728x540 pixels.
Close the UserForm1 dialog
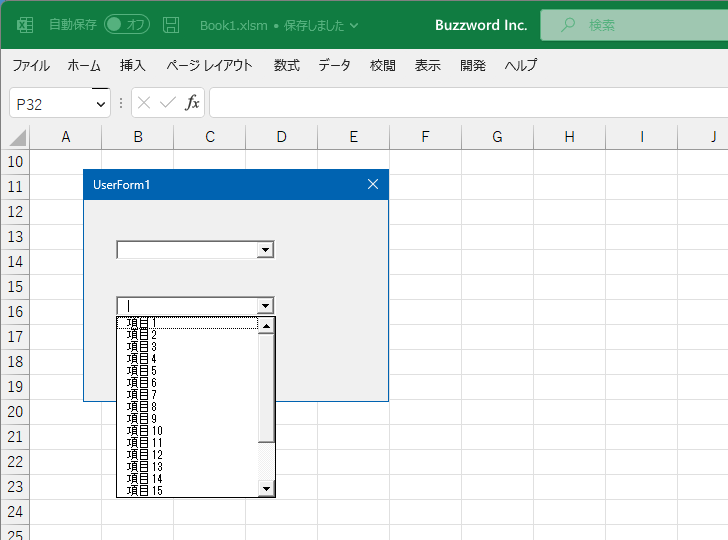coord(373,184)
